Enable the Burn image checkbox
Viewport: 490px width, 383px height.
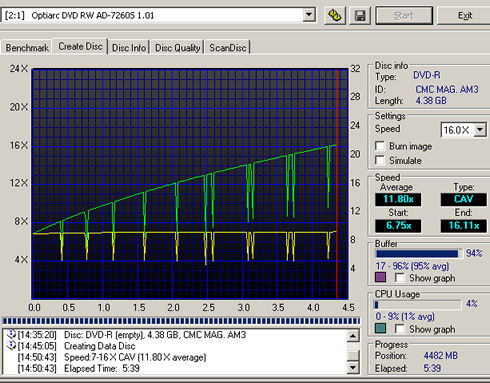tap(380, 146)
